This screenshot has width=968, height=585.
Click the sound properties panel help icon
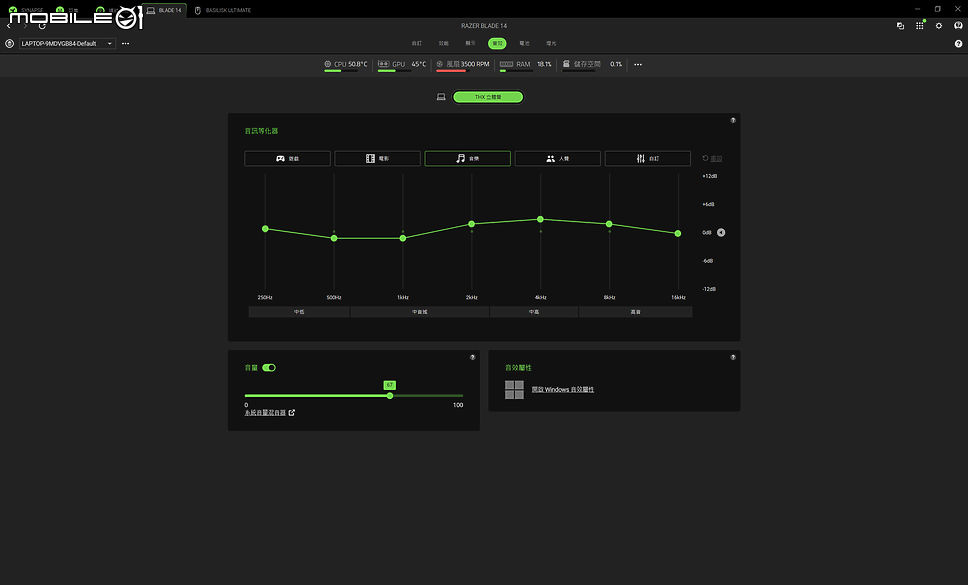(x=733, y=357)
